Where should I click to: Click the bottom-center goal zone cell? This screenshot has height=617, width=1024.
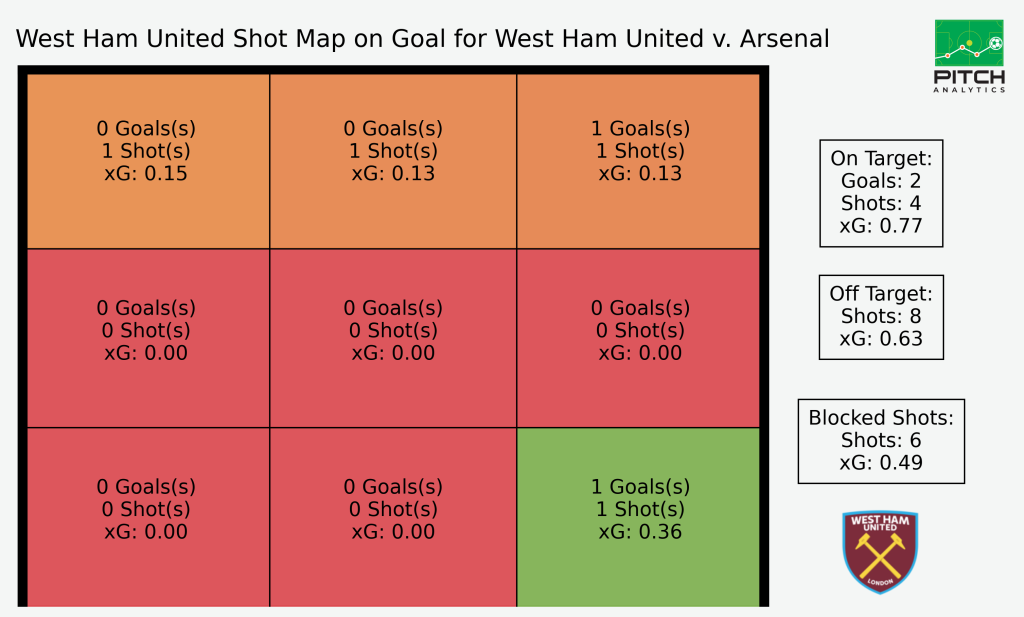[393, 517]
